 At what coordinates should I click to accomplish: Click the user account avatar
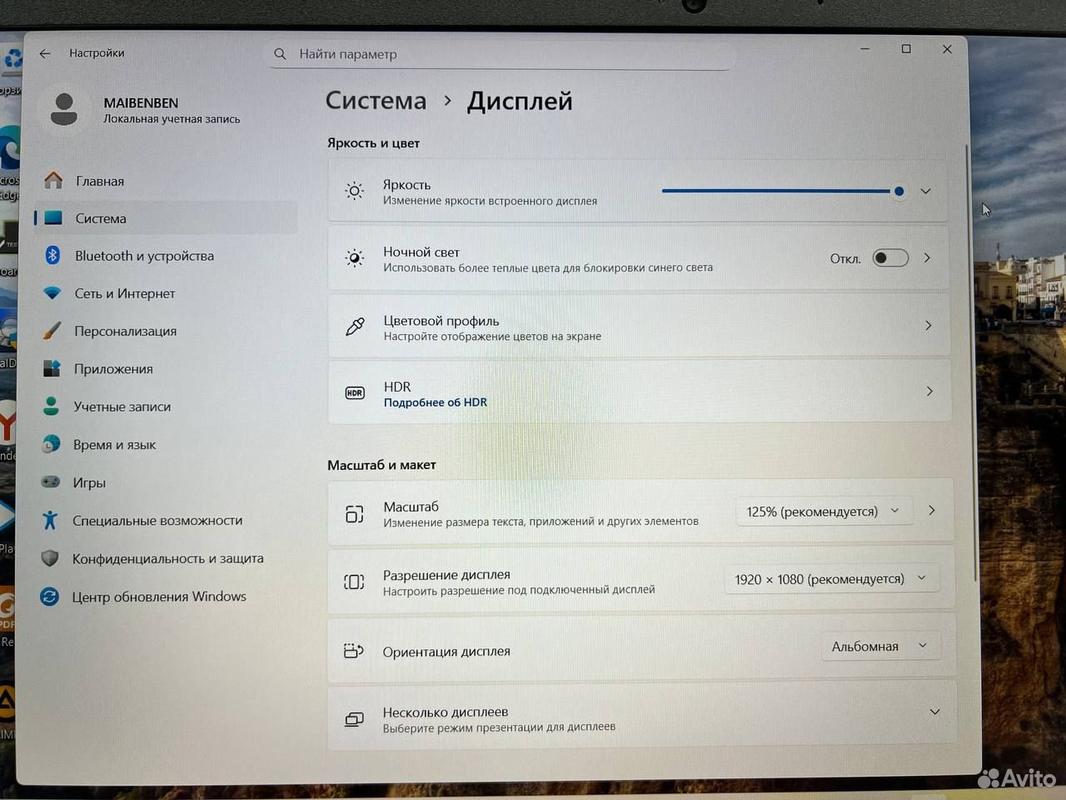tap(64, 109)
